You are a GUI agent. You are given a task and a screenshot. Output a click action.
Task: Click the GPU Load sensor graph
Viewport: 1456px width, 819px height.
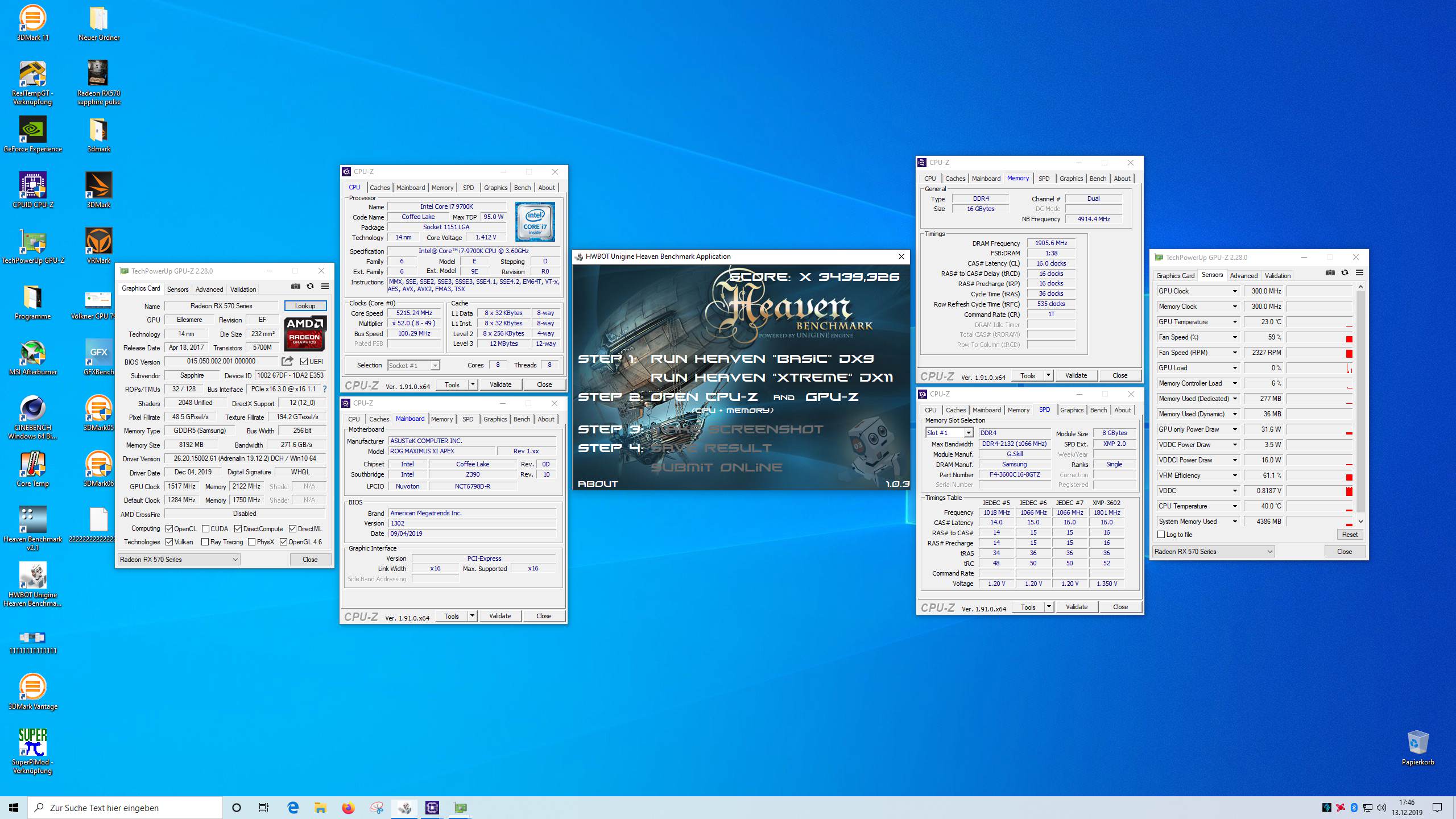[x=1319, y=368]
